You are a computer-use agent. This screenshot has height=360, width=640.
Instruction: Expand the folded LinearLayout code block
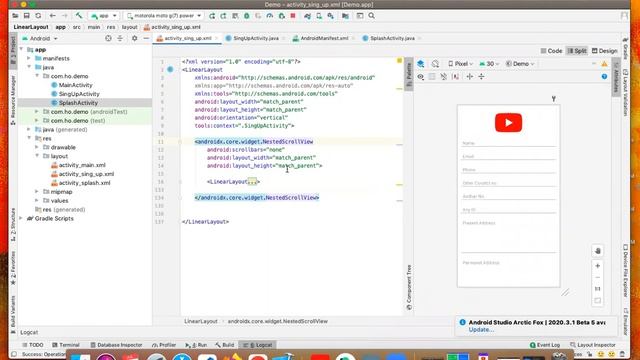pyautogui.click(x=252, y=182)
